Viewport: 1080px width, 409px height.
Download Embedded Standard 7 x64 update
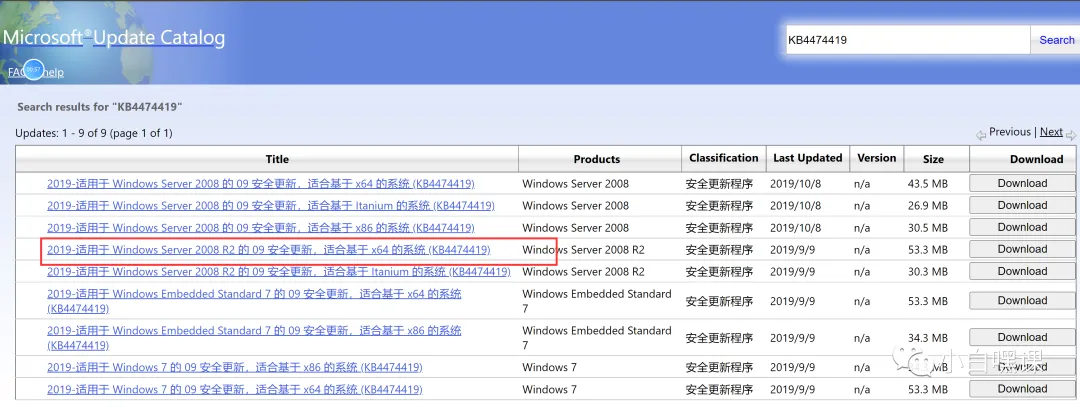[x=1022, y=300]
